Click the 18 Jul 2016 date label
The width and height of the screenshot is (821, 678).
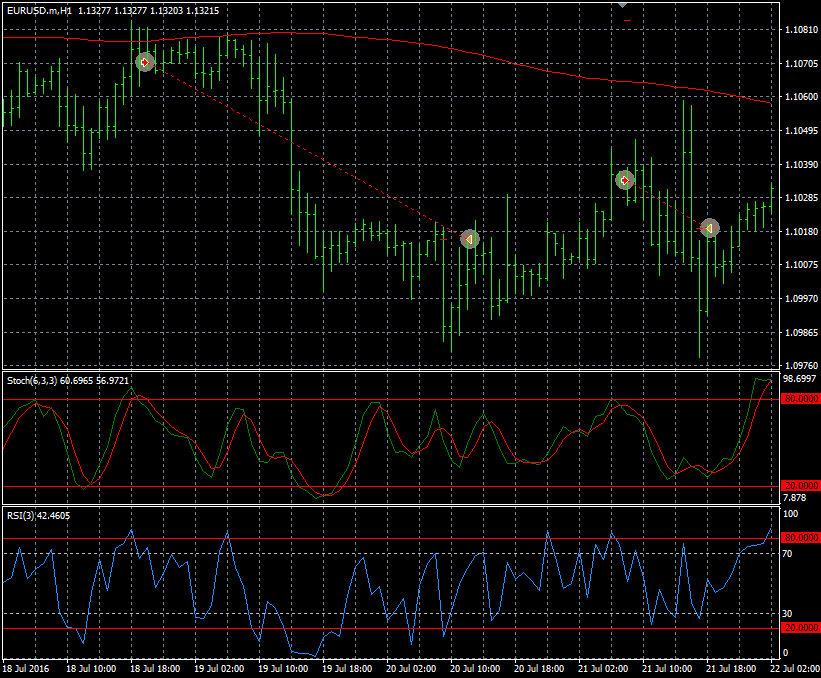click(26, 669)
